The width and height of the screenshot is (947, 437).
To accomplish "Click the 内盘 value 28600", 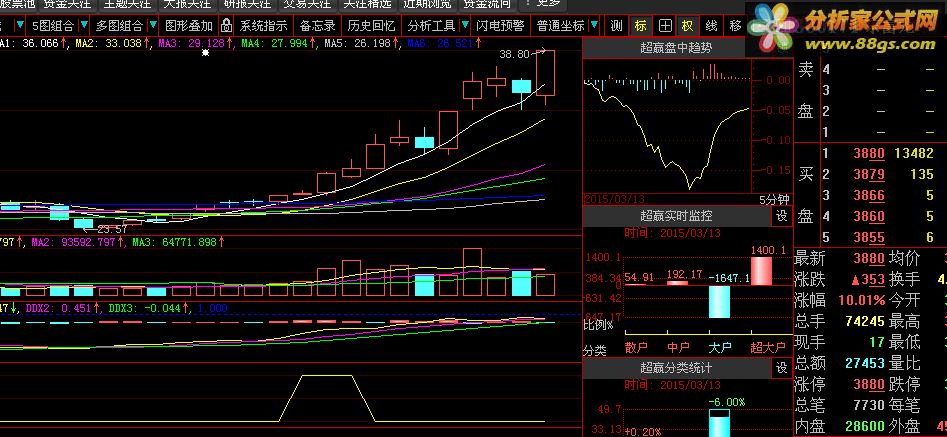I will pos(865,426).
